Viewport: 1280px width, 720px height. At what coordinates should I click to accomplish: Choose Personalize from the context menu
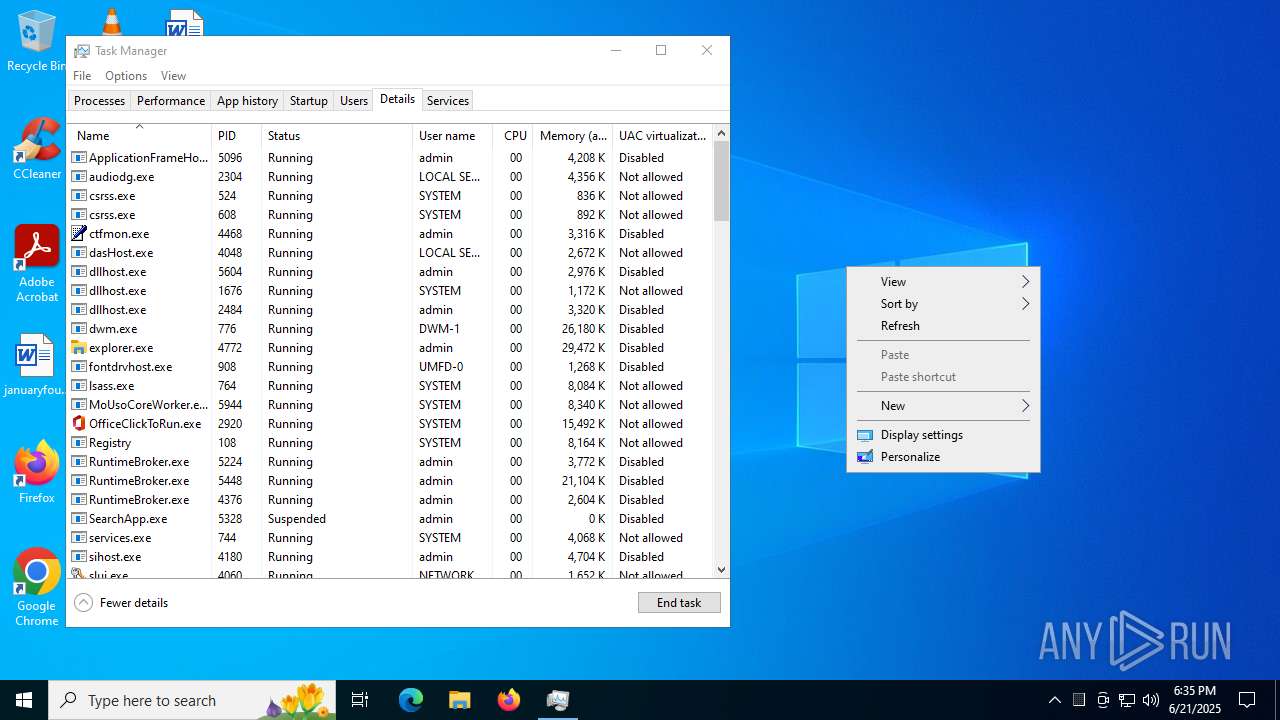[x=943, y=457]
